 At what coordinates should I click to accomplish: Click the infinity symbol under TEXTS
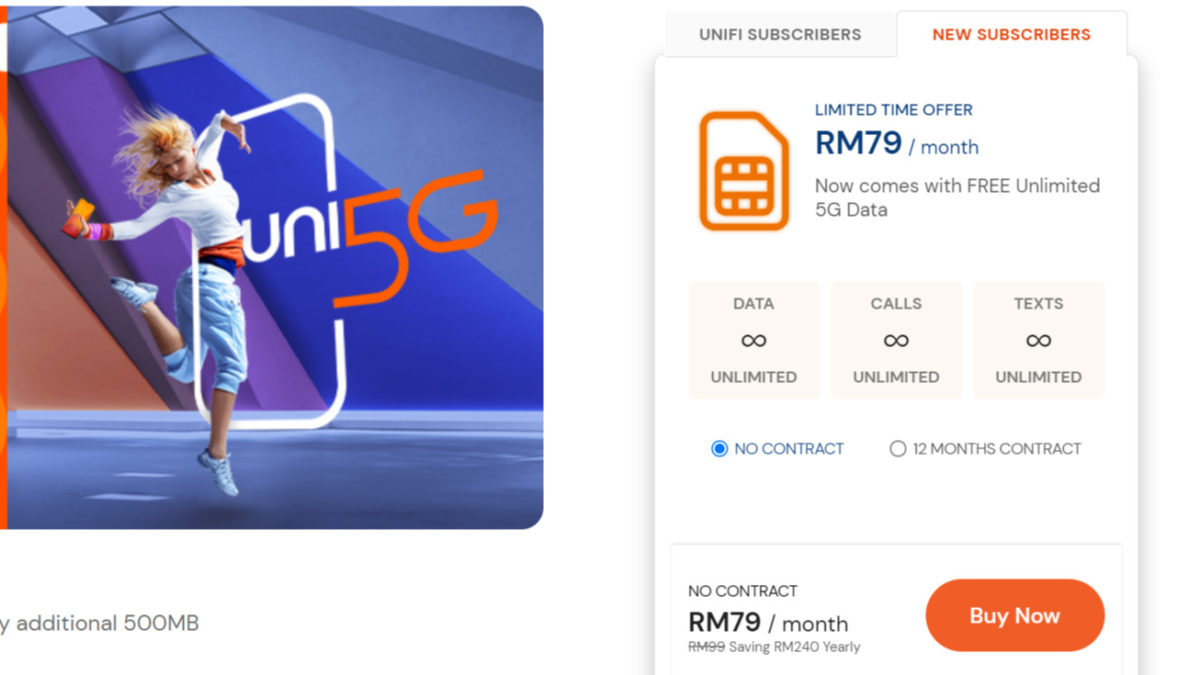point(1039,341)
